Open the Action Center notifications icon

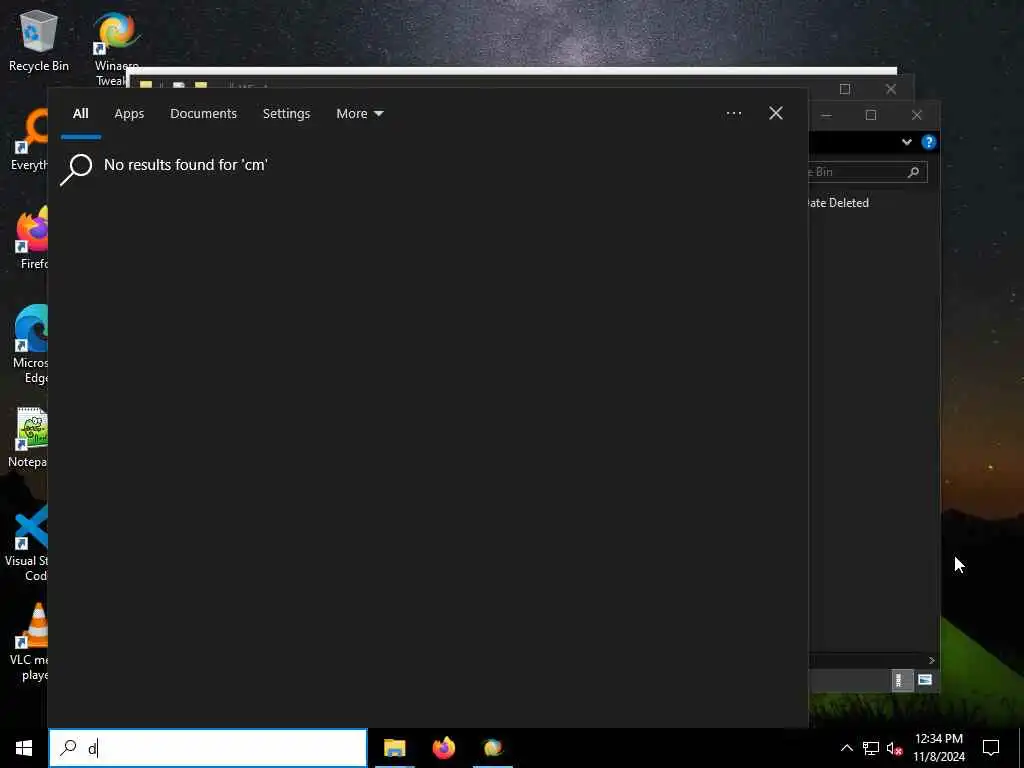(x=991, y=748)
